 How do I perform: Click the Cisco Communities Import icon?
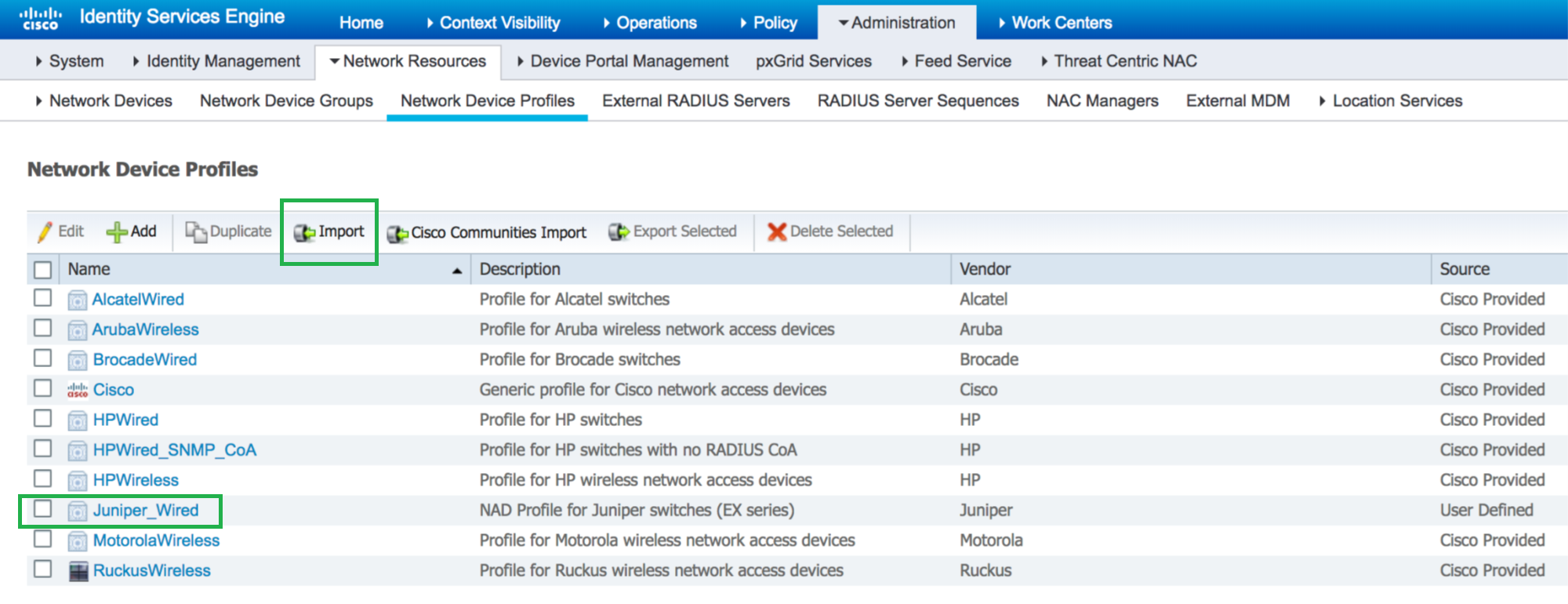[x=397, y=234]
